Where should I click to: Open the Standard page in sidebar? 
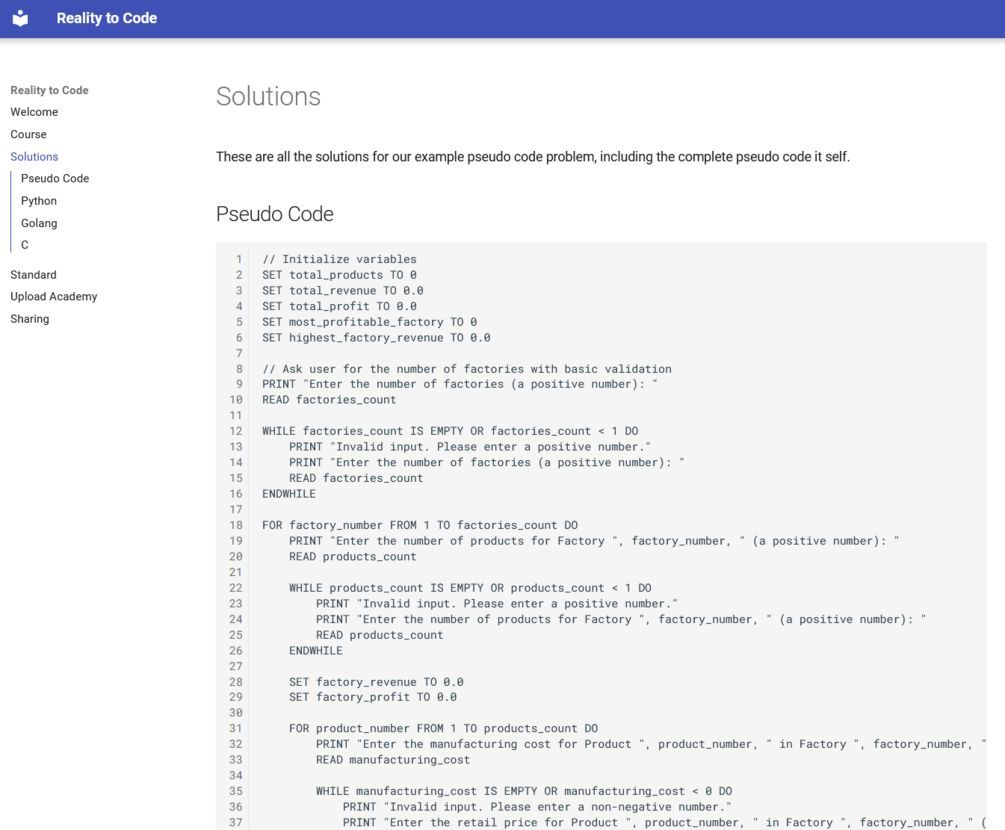[x=33, y=275]
